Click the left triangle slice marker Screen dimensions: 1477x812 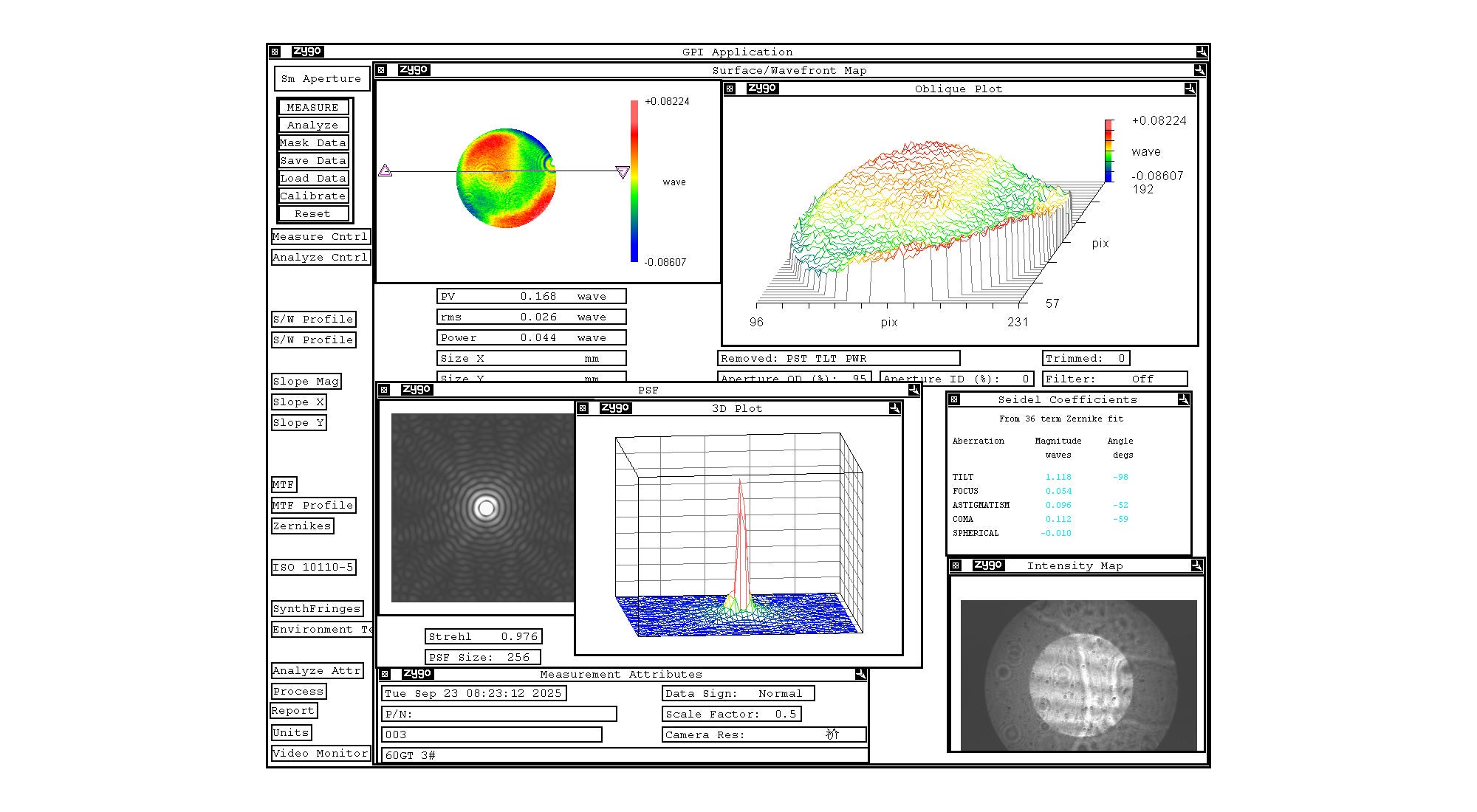pyautogui.click(x=385, y=171)
